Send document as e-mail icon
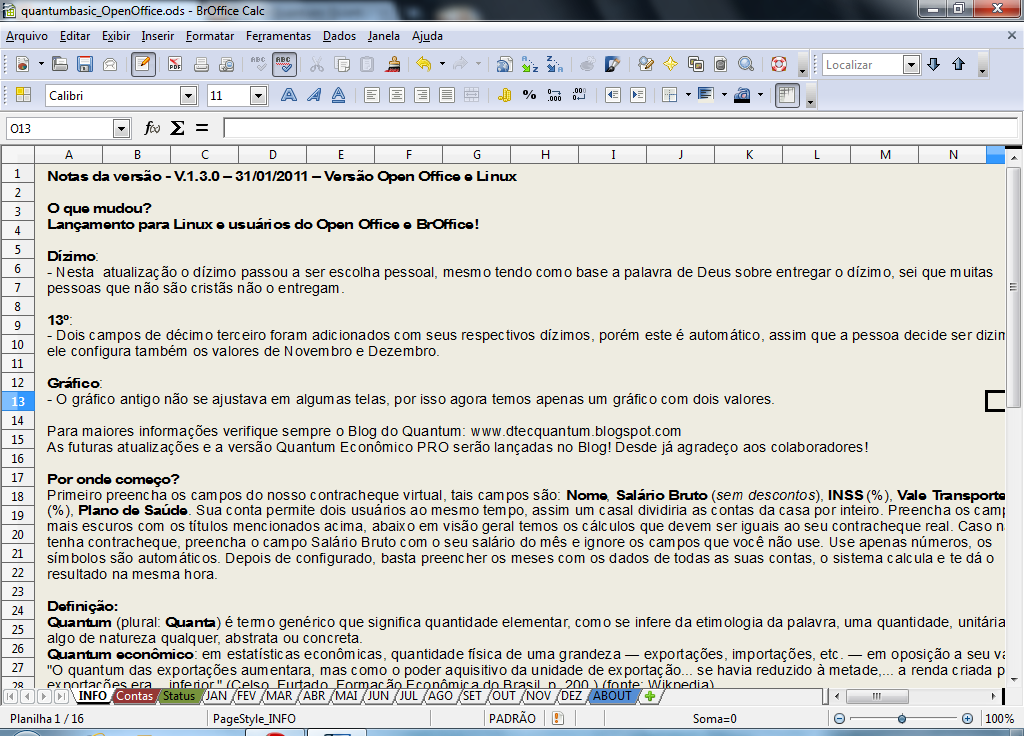 tap(110, 64)
